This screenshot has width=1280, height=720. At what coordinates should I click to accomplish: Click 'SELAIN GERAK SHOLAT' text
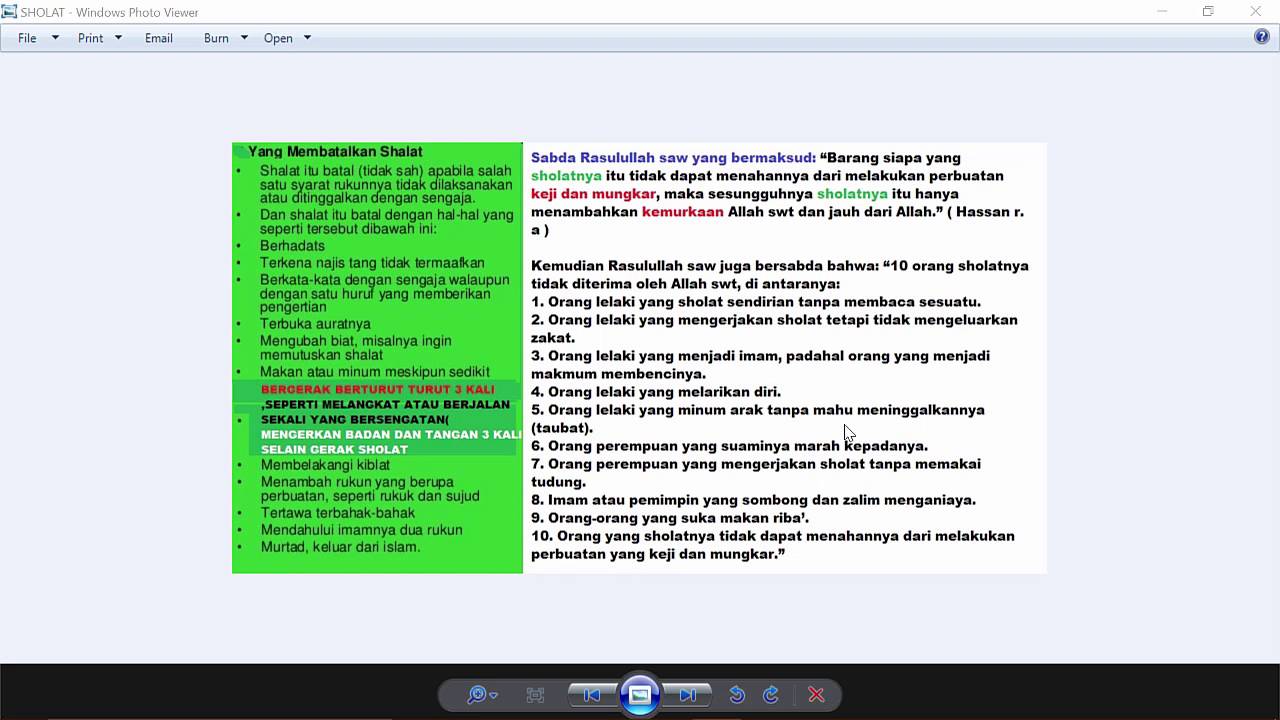[334, 450]
